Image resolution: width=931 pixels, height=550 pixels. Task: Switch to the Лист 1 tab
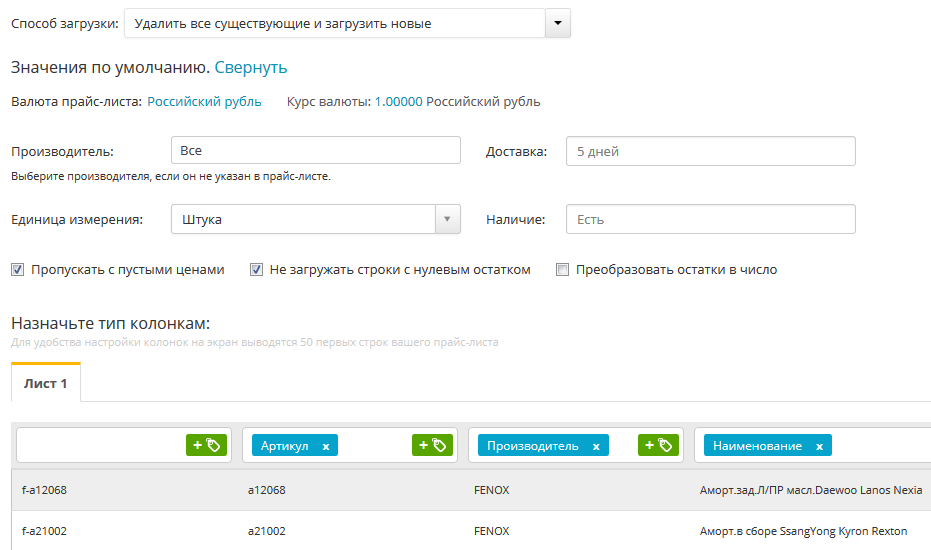click(x=46, y=384)
